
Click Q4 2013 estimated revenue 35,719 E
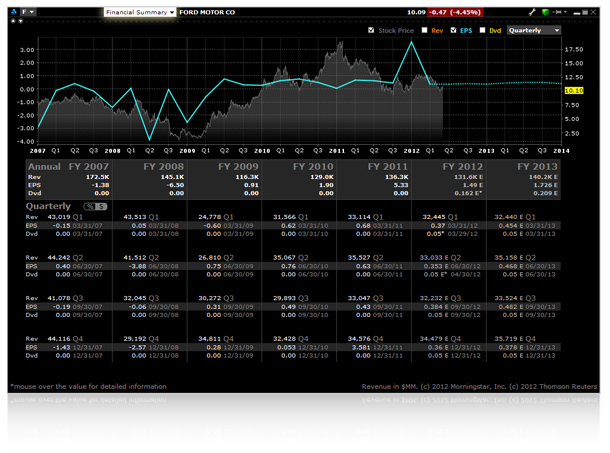tap(509, 339)
